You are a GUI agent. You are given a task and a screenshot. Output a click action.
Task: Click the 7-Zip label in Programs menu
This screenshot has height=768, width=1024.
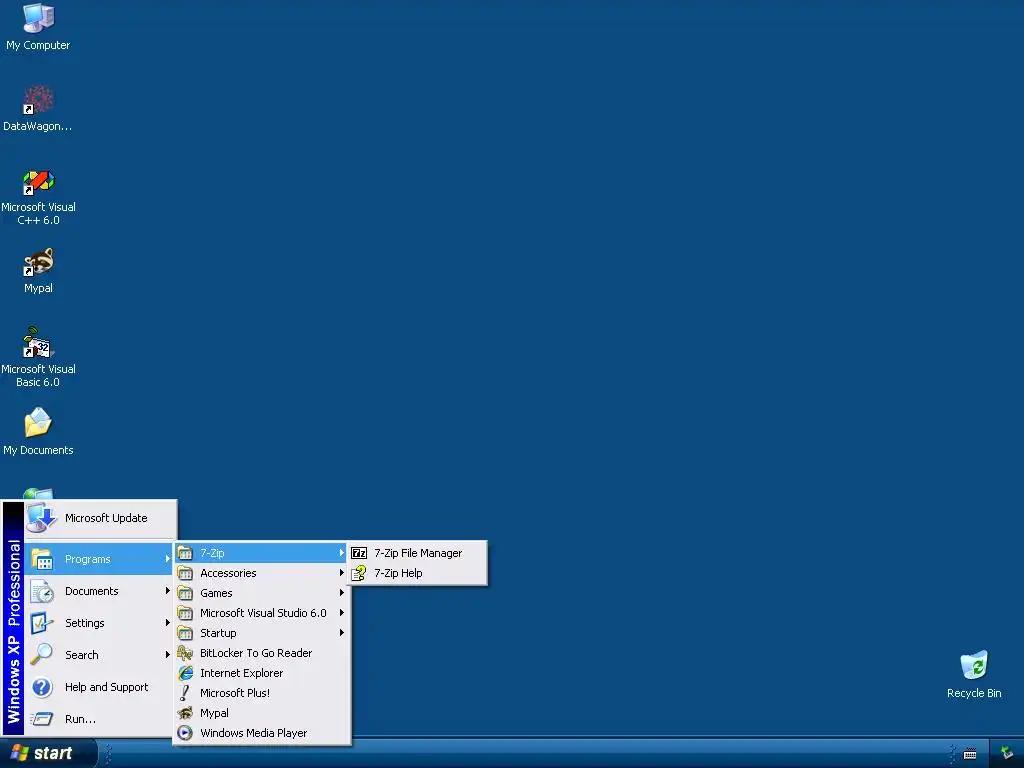(x=212, y=553)
